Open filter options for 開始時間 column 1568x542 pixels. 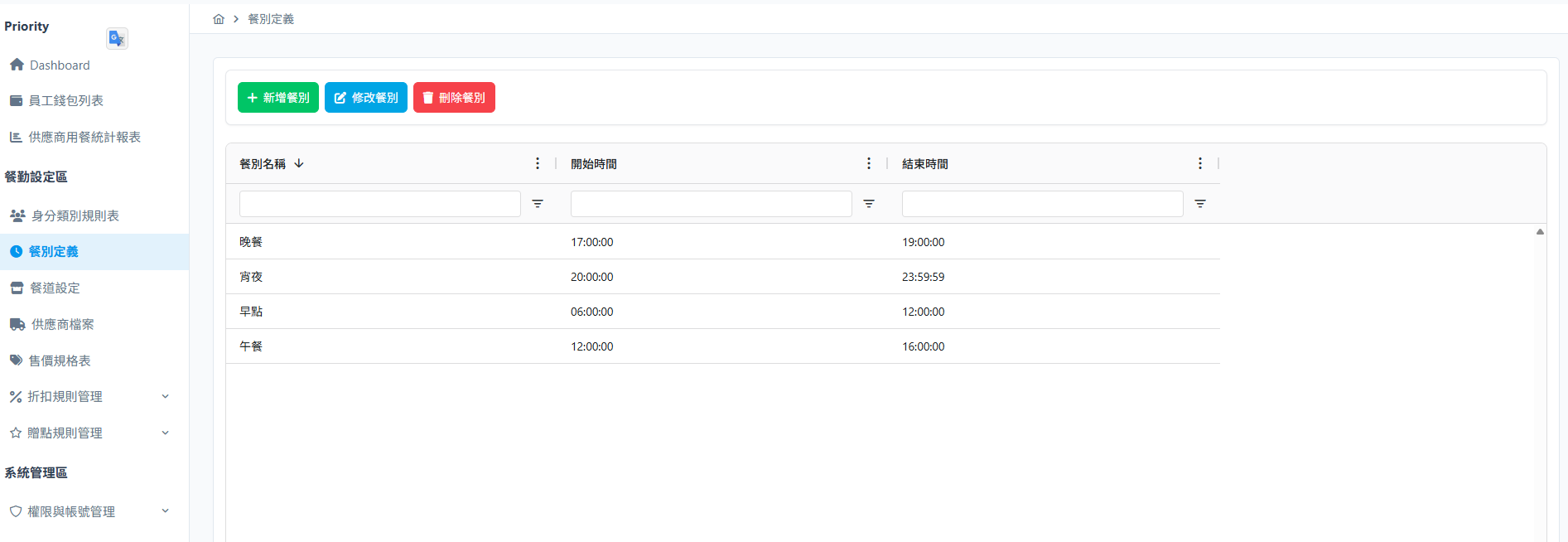[869, 204]
